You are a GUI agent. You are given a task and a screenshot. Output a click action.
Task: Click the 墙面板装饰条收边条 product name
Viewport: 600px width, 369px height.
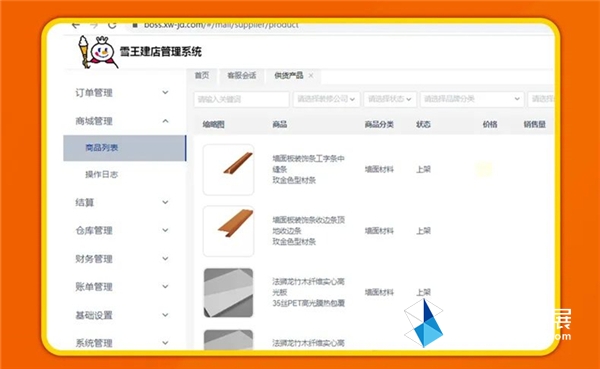tap(309, 225)
